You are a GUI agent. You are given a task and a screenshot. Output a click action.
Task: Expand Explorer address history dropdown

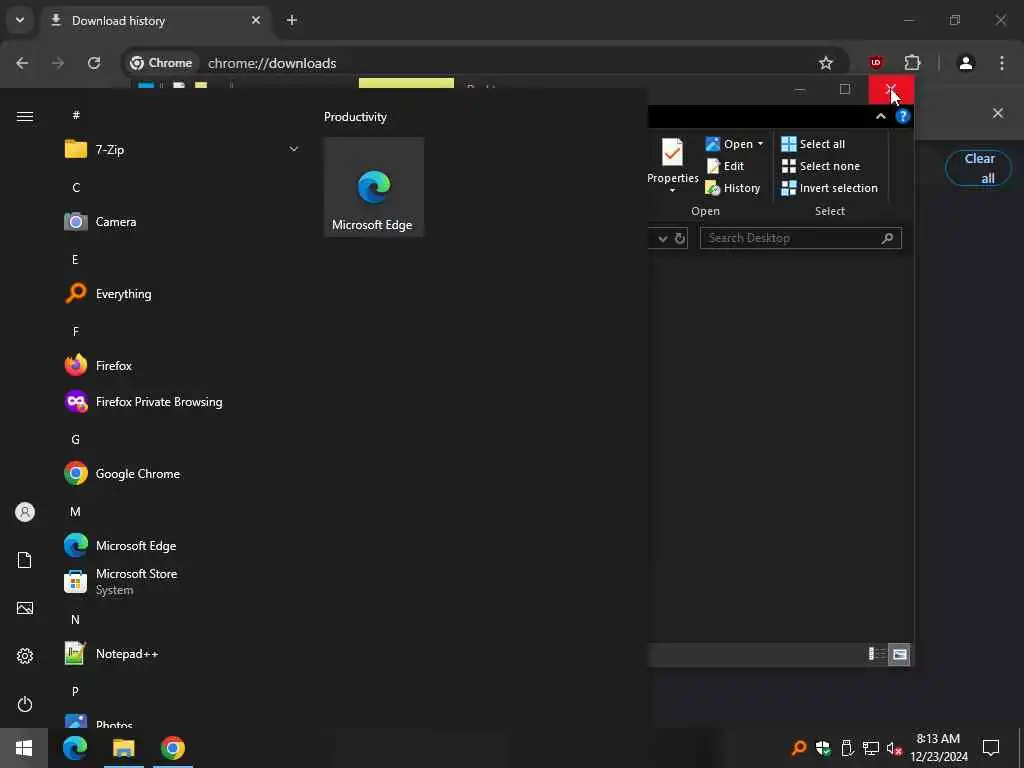pos(663,238)
